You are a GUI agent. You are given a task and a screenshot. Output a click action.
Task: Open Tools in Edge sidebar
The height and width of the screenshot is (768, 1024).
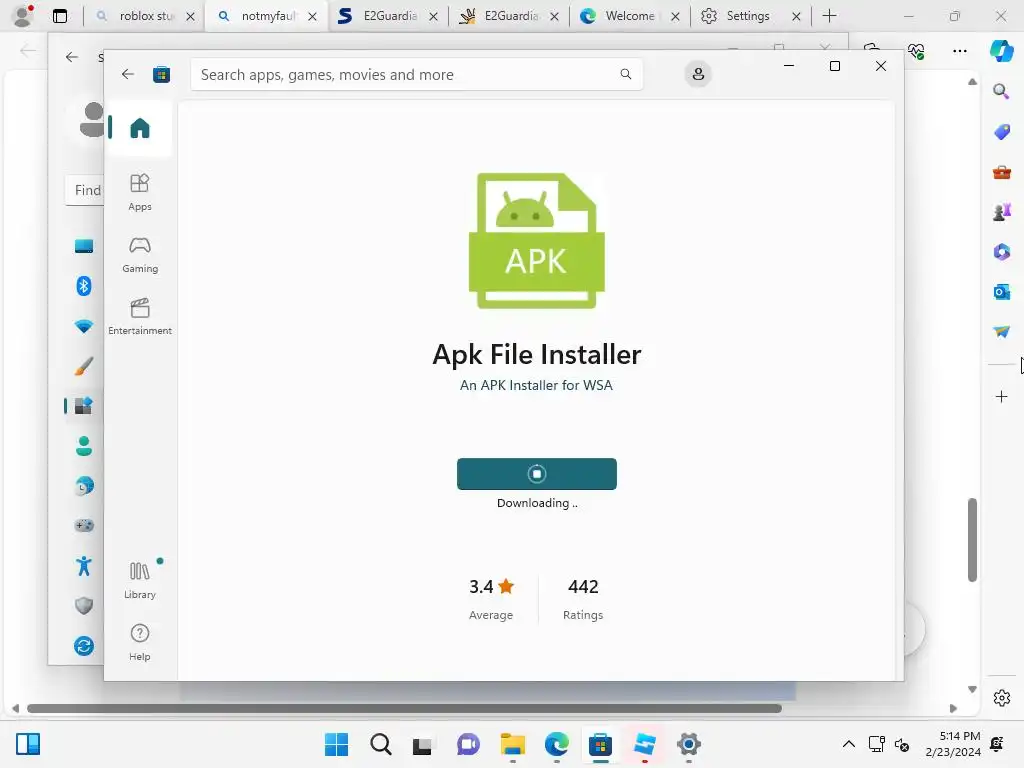1002,172
